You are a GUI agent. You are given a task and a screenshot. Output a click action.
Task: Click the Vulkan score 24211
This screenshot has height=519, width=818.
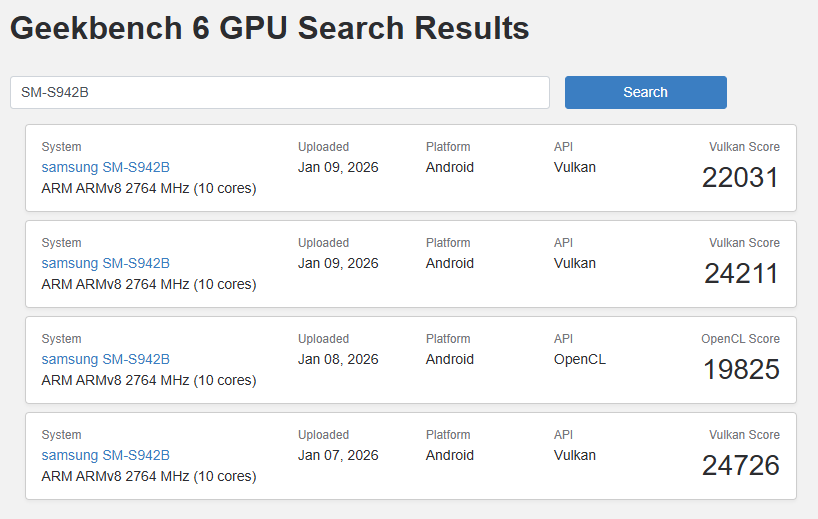tap(740, 274)
